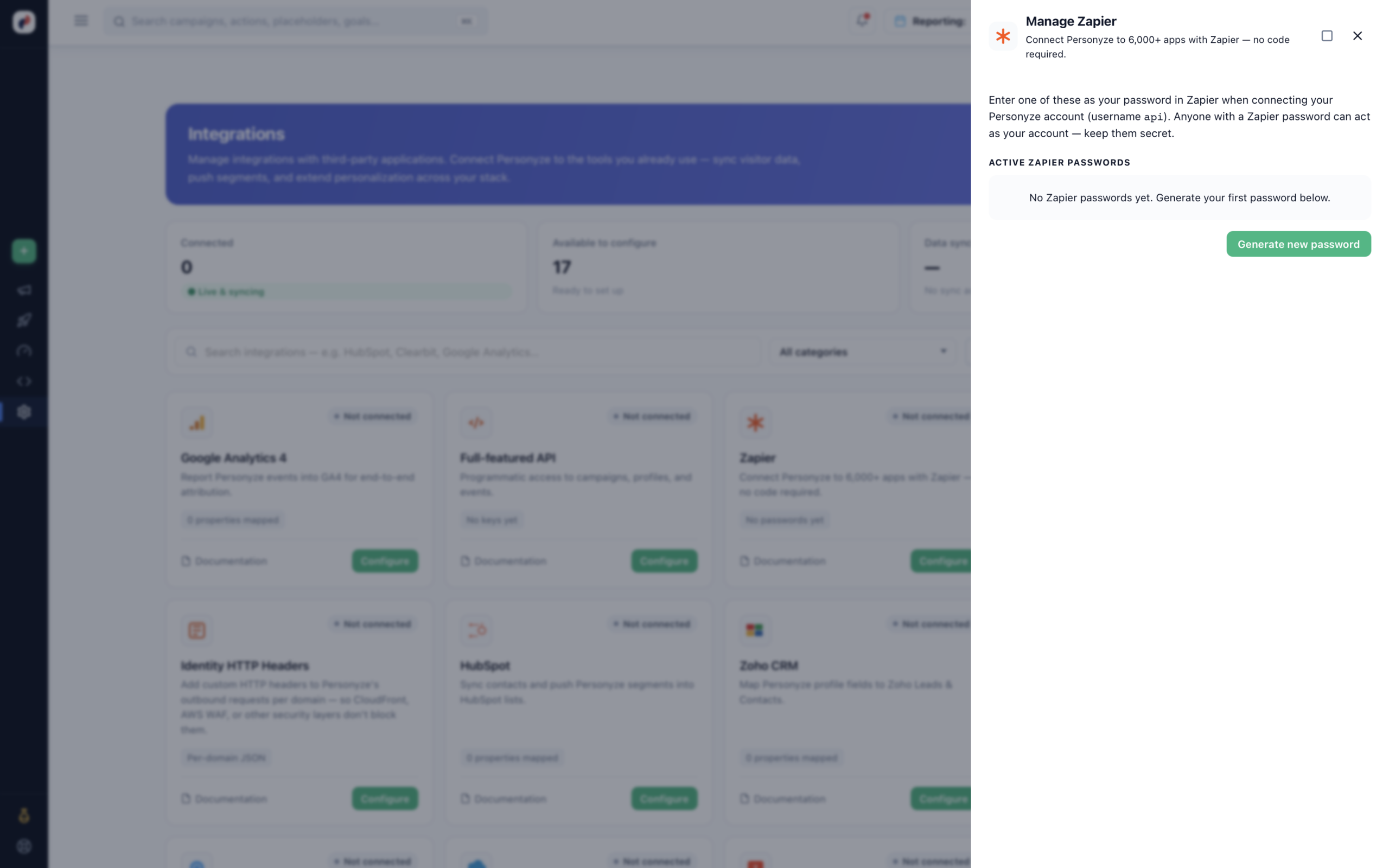Select the settings gear icon in sidebar
1389x868 pixels.
[24, 412]
